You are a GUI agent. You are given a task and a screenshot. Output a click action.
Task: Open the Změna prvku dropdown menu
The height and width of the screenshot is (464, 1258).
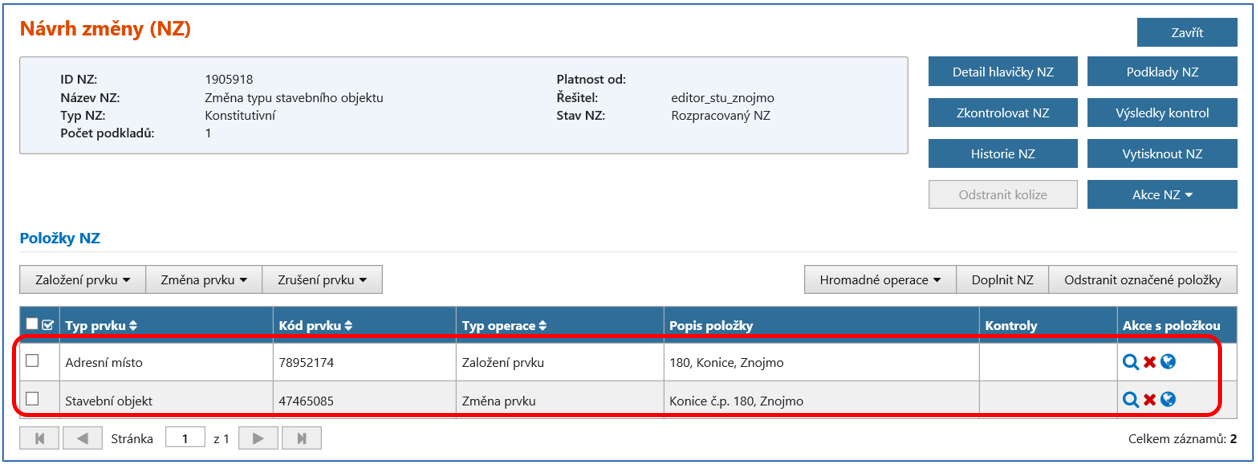coord(204,280)
